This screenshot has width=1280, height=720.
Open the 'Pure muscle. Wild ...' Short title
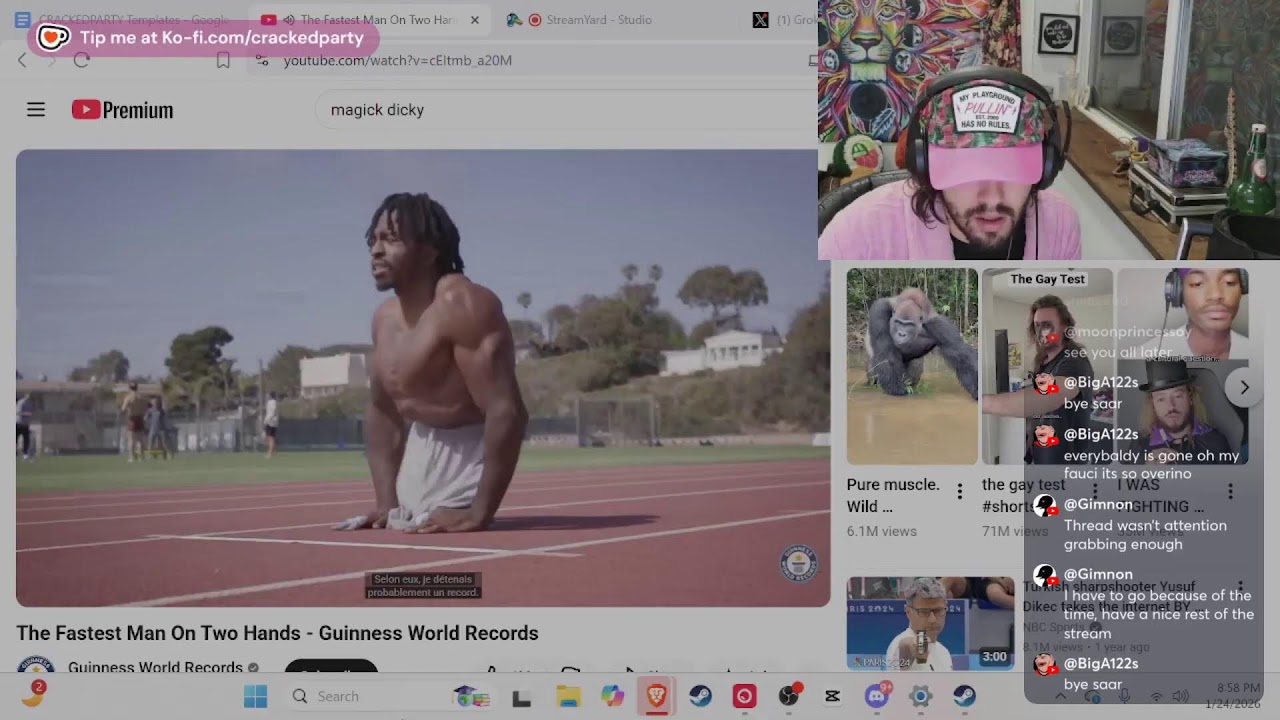coord(893,496)
